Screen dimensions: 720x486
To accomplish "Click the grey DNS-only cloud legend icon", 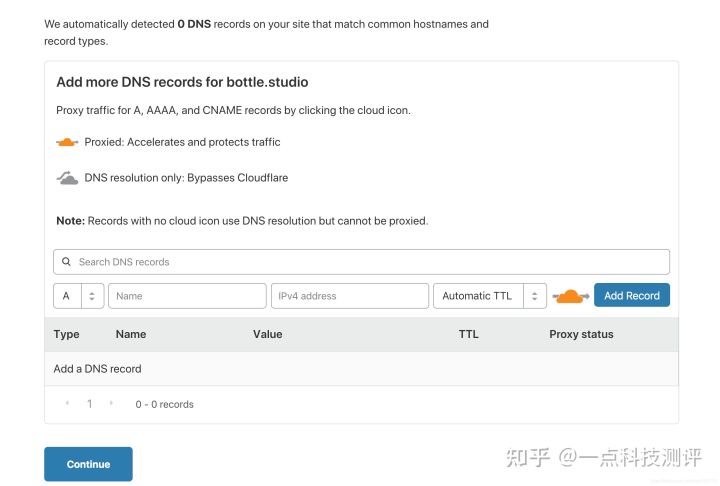I will [x=67, y=178].
